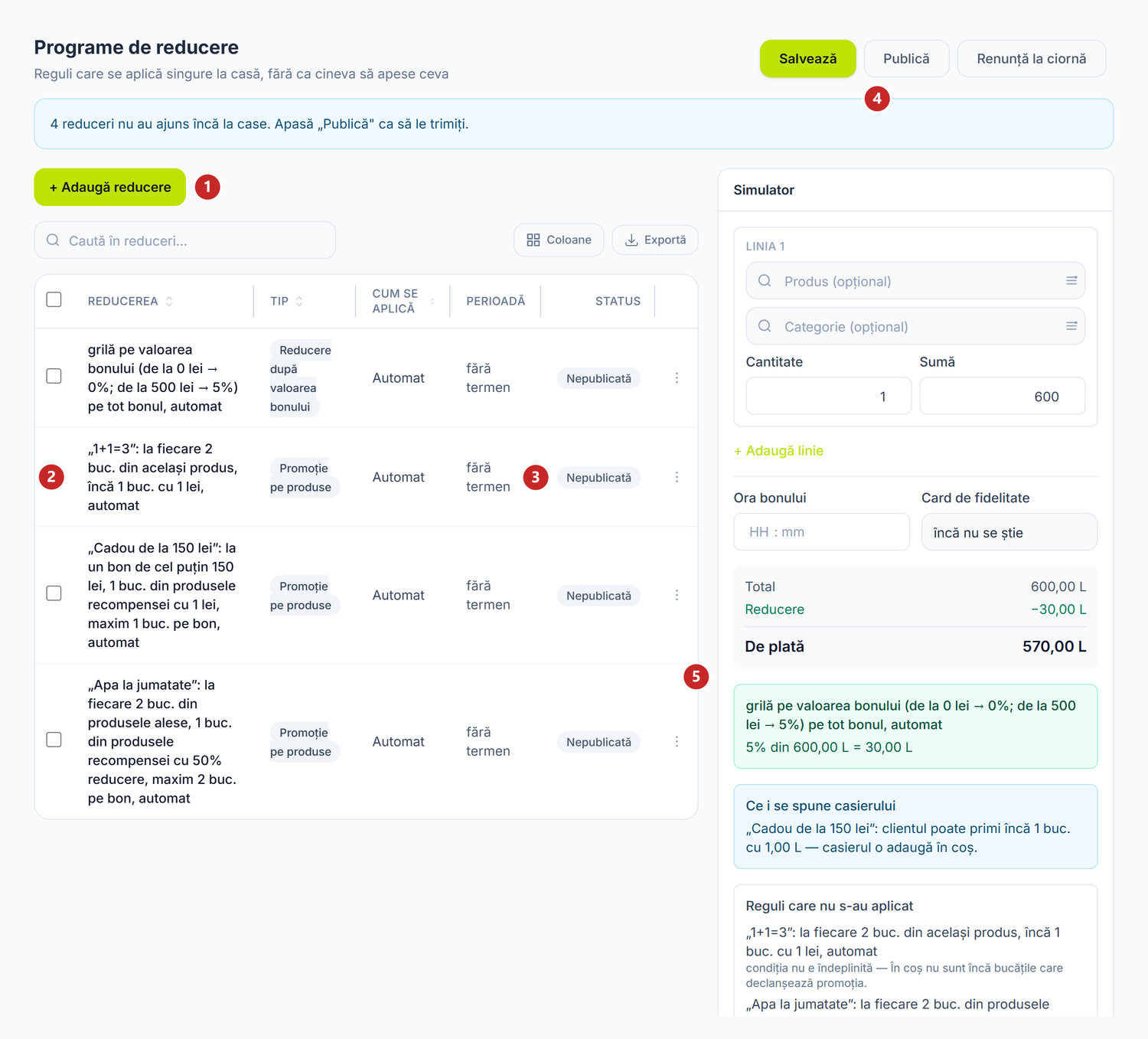
Task: Check the grilă pe valoarea bonului row
Action: pyautogui.click(x=54, y=376)
